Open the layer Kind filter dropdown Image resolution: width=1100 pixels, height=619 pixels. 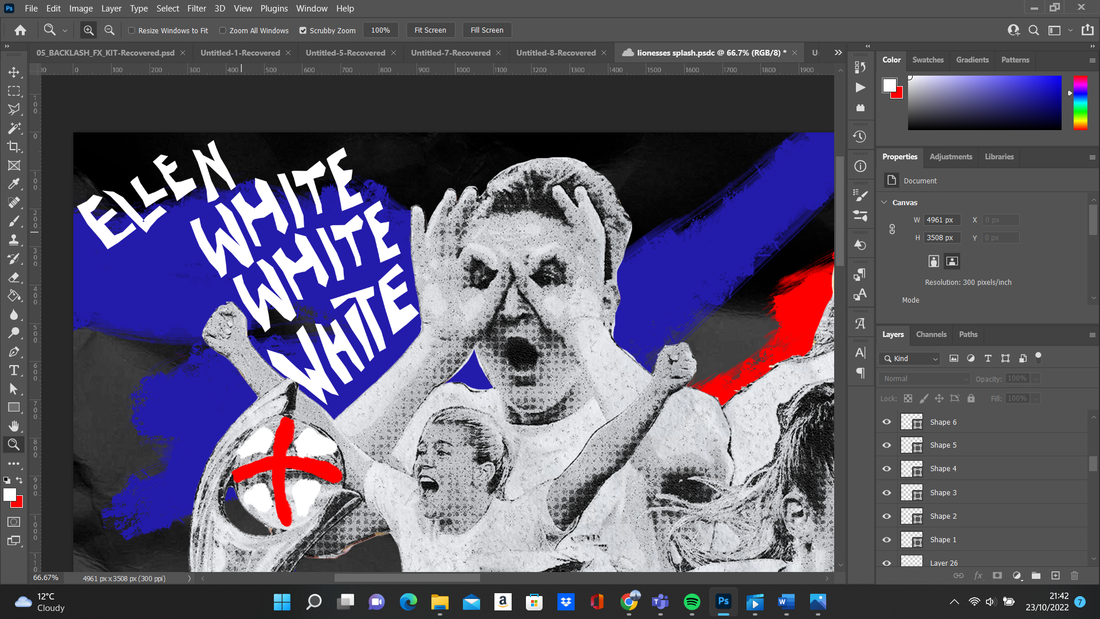pyautogui.click(x=911, y=359)
